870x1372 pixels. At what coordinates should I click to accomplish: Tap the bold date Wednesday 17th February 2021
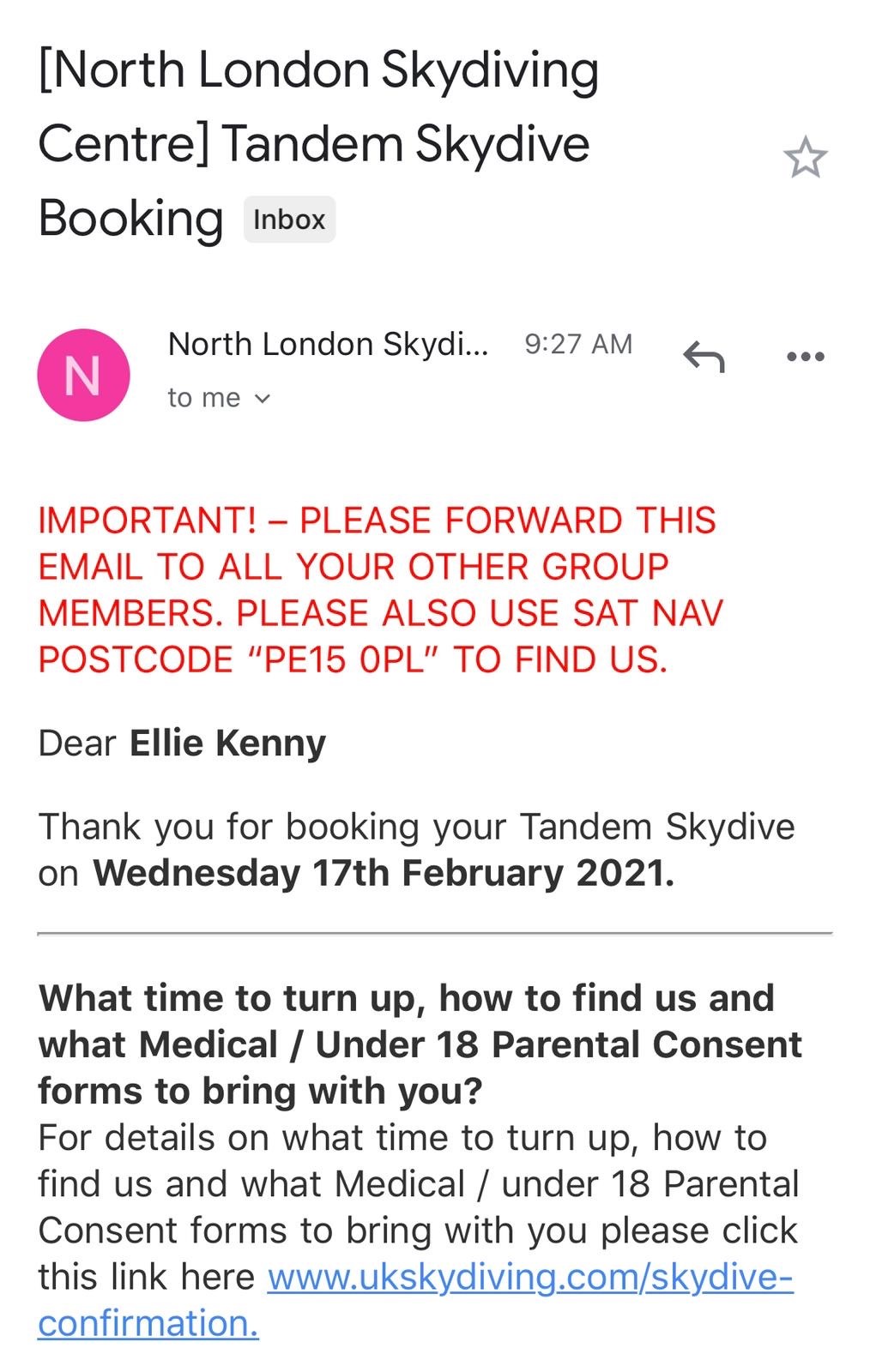[384, 873]
